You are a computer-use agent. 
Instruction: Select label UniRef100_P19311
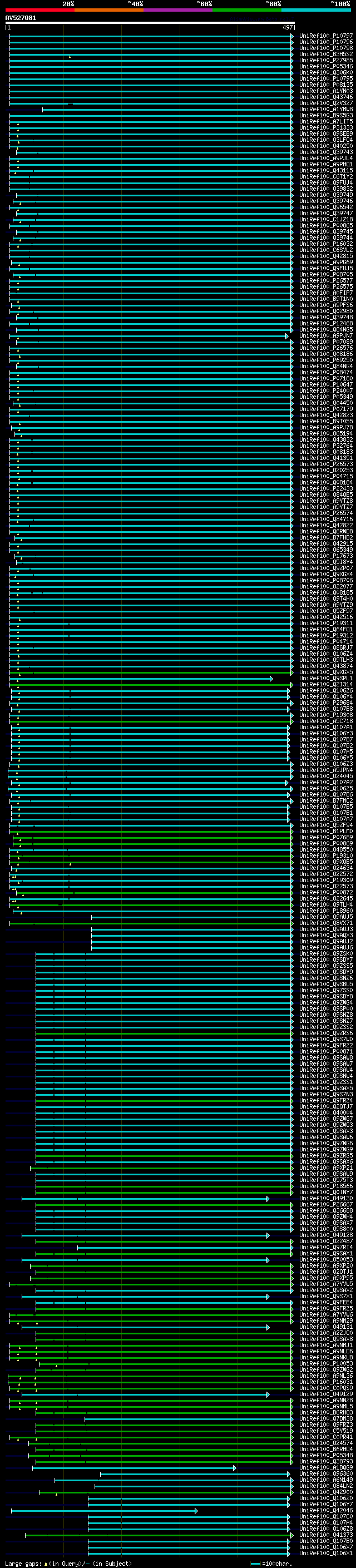(x=326, y=624)
